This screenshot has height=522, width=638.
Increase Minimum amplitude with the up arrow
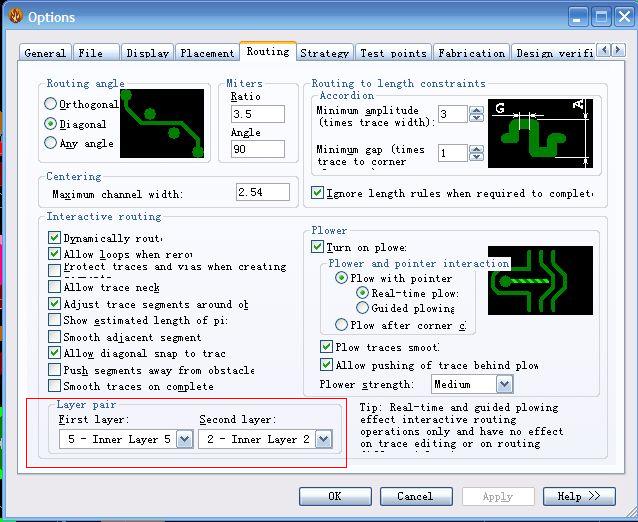pyautogui.click(x=476, y=110)
